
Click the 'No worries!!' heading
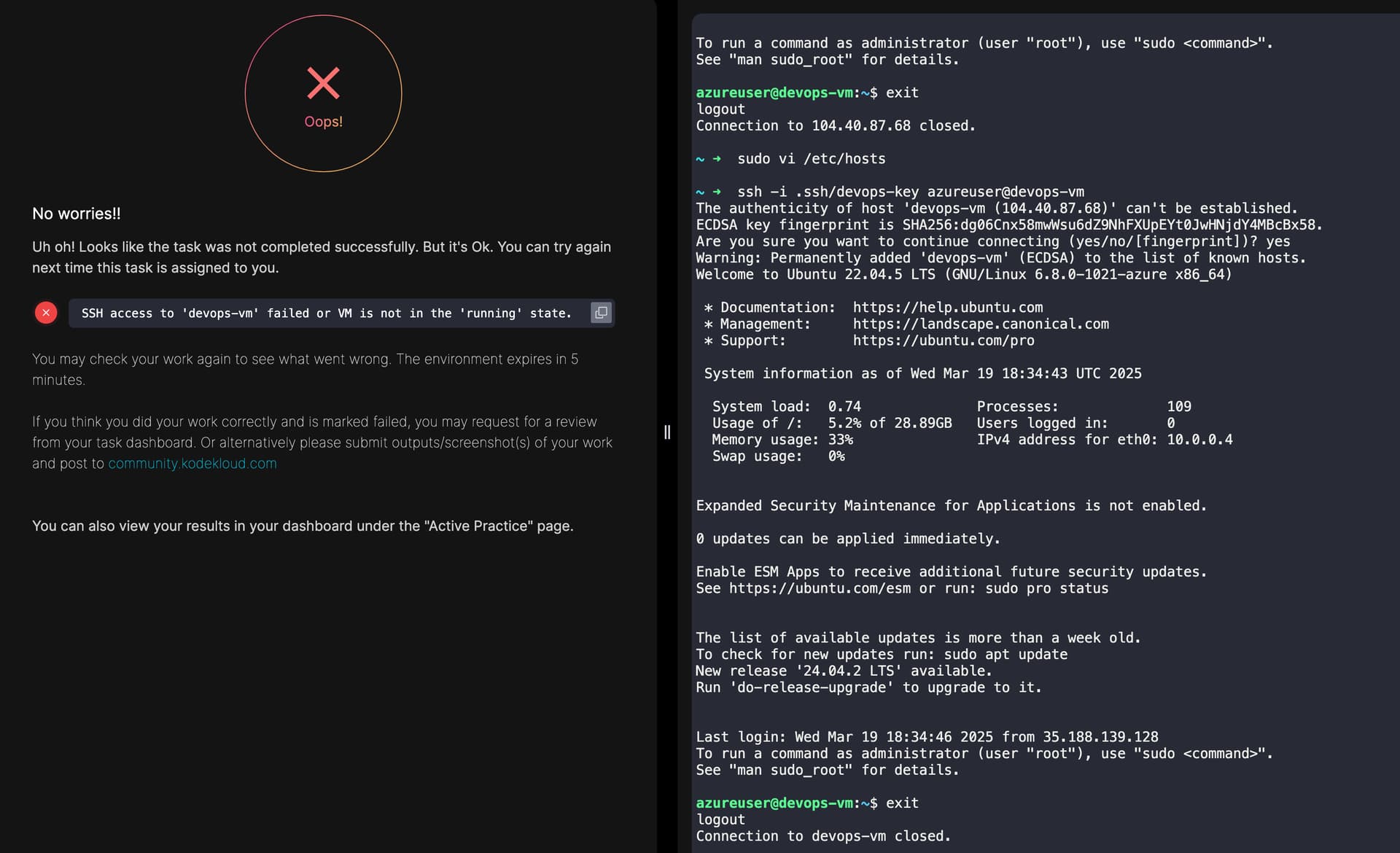point(77,214)
